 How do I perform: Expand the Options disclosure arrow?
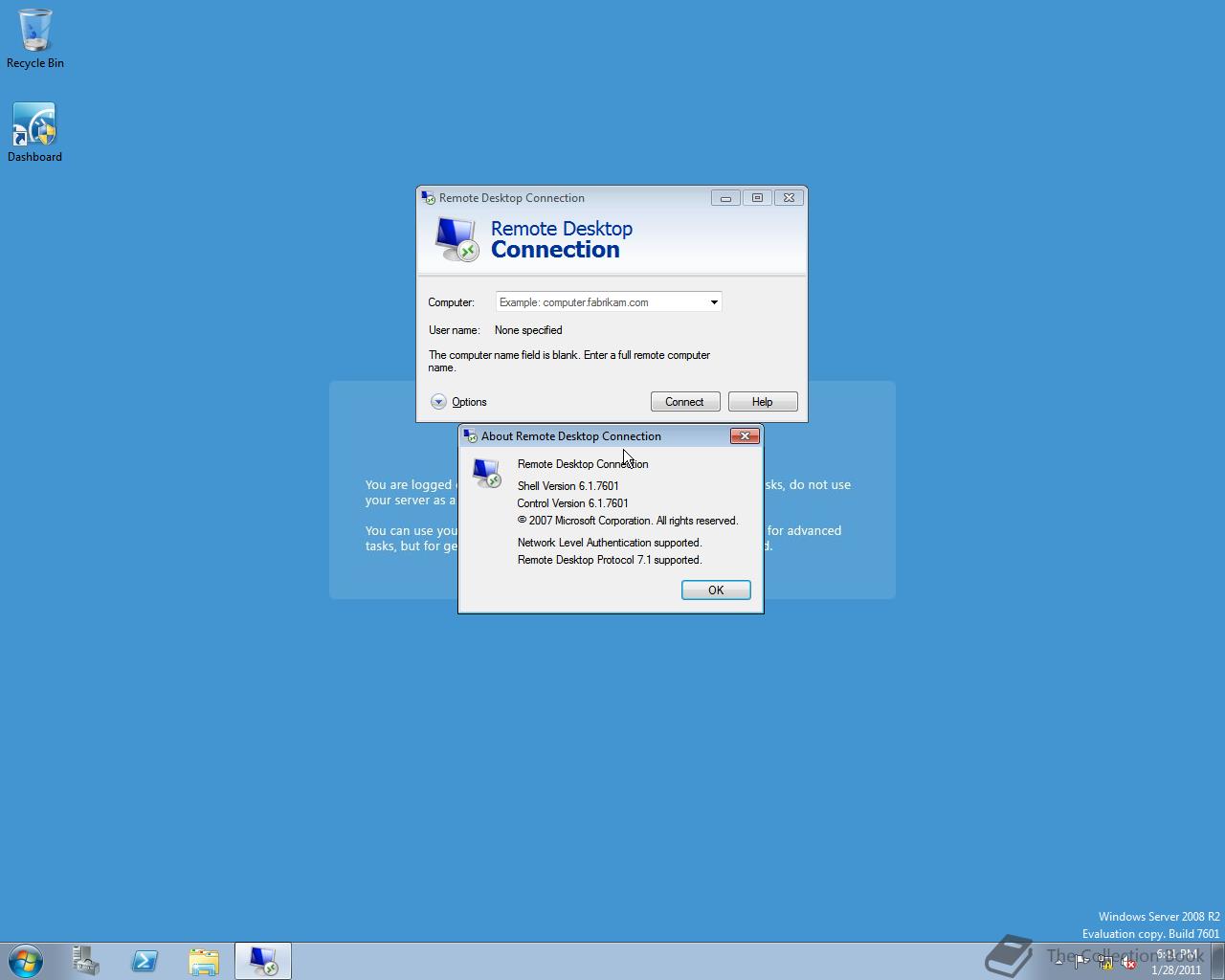click(438, 402)
